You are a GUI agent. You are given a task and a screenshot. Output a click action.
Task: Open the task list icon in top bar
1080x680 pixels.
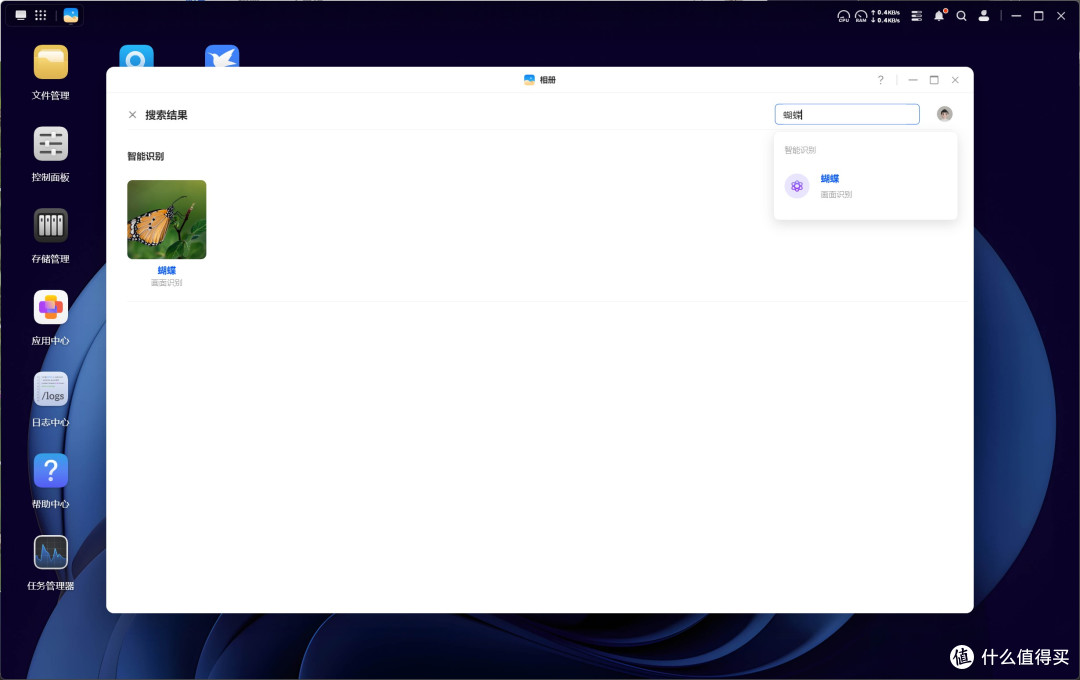point(917,16)
